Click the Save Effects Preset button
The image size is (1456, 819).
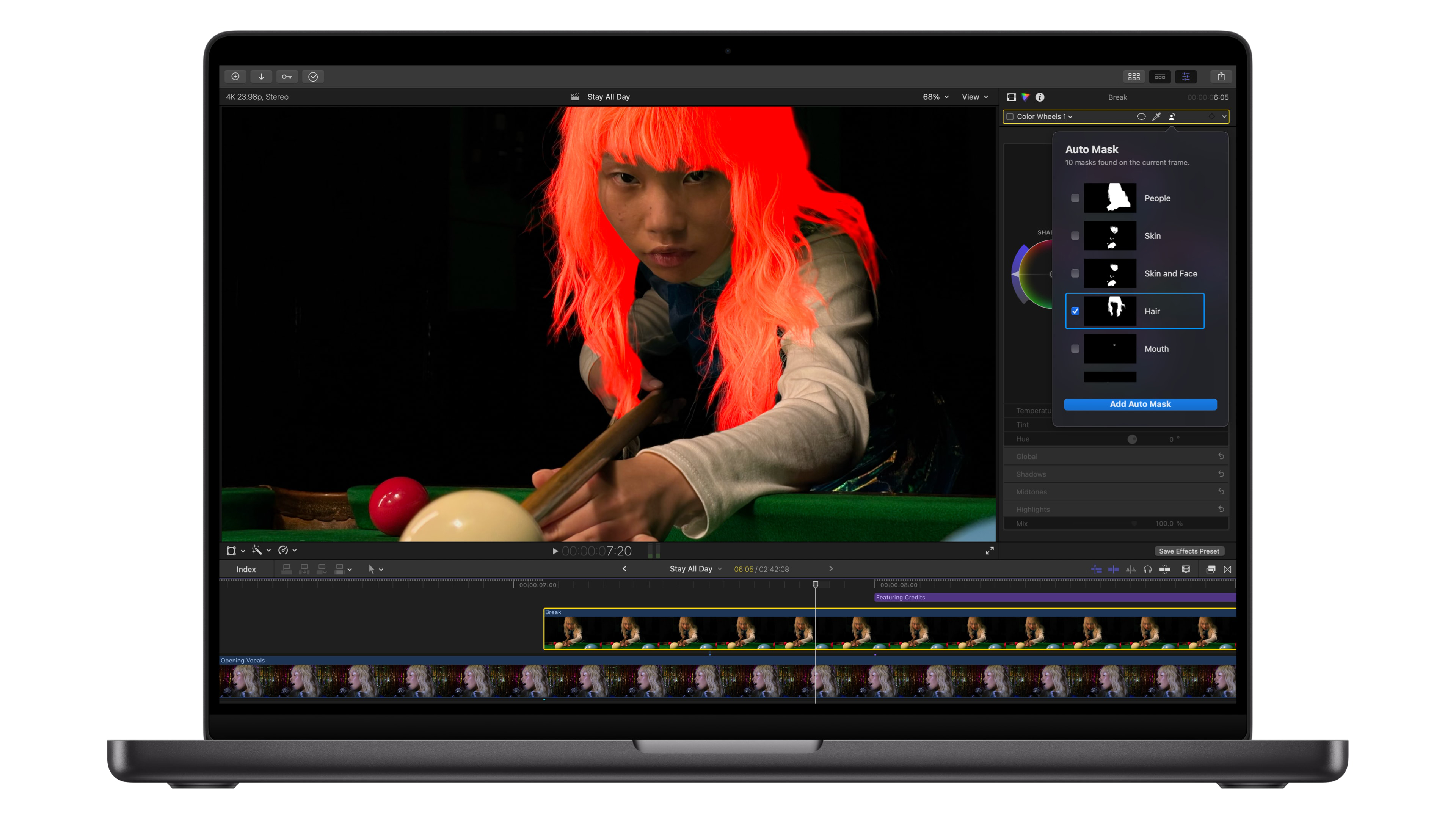click(x=1189, y=551)
